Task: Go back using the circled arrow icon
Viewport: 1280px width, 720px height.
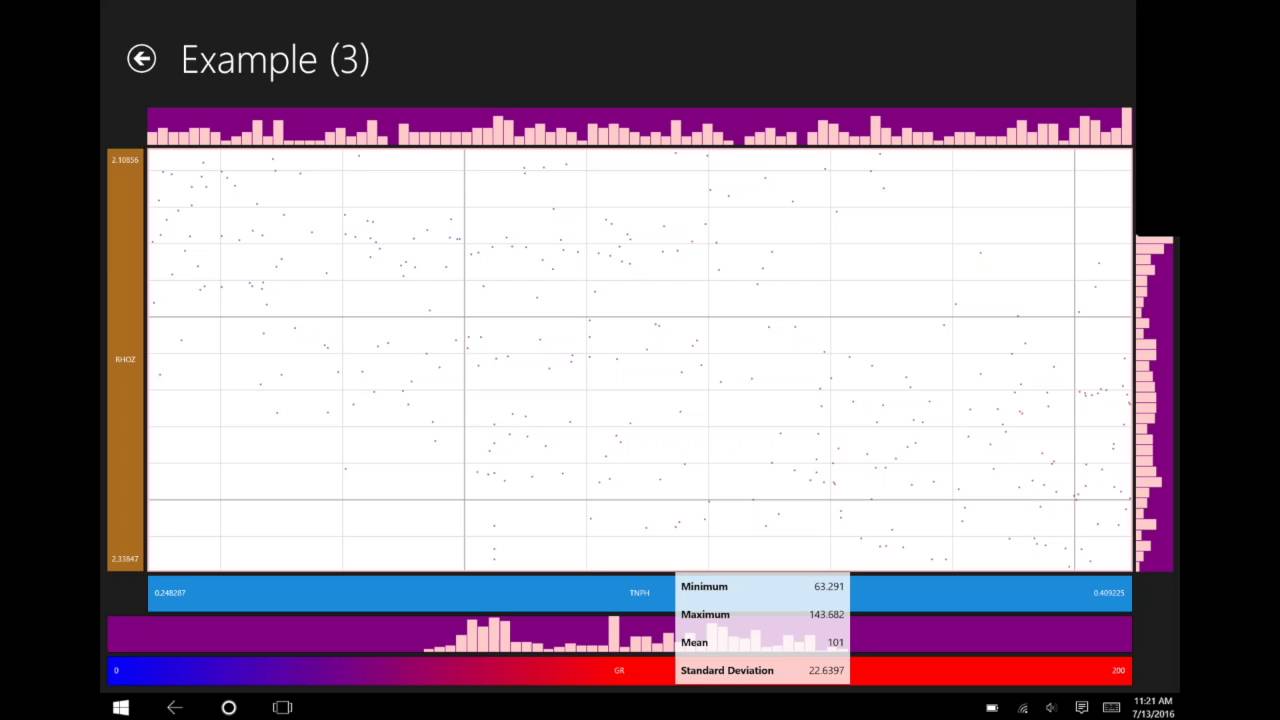Action: pos(141,59)
